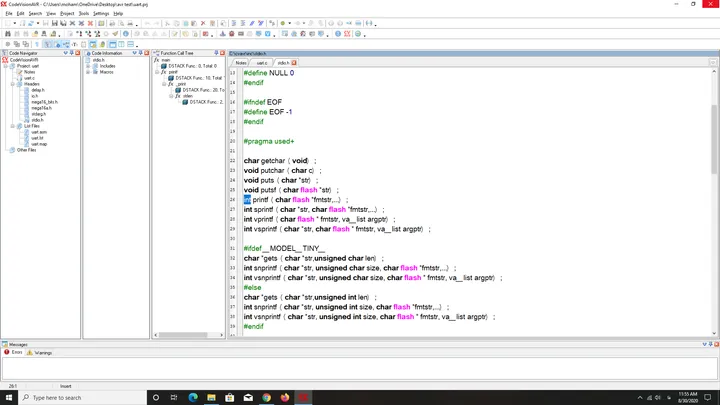Click the Save file toolbar icon
The height and width of the screenshot is (405, 720).
point(55,23)
